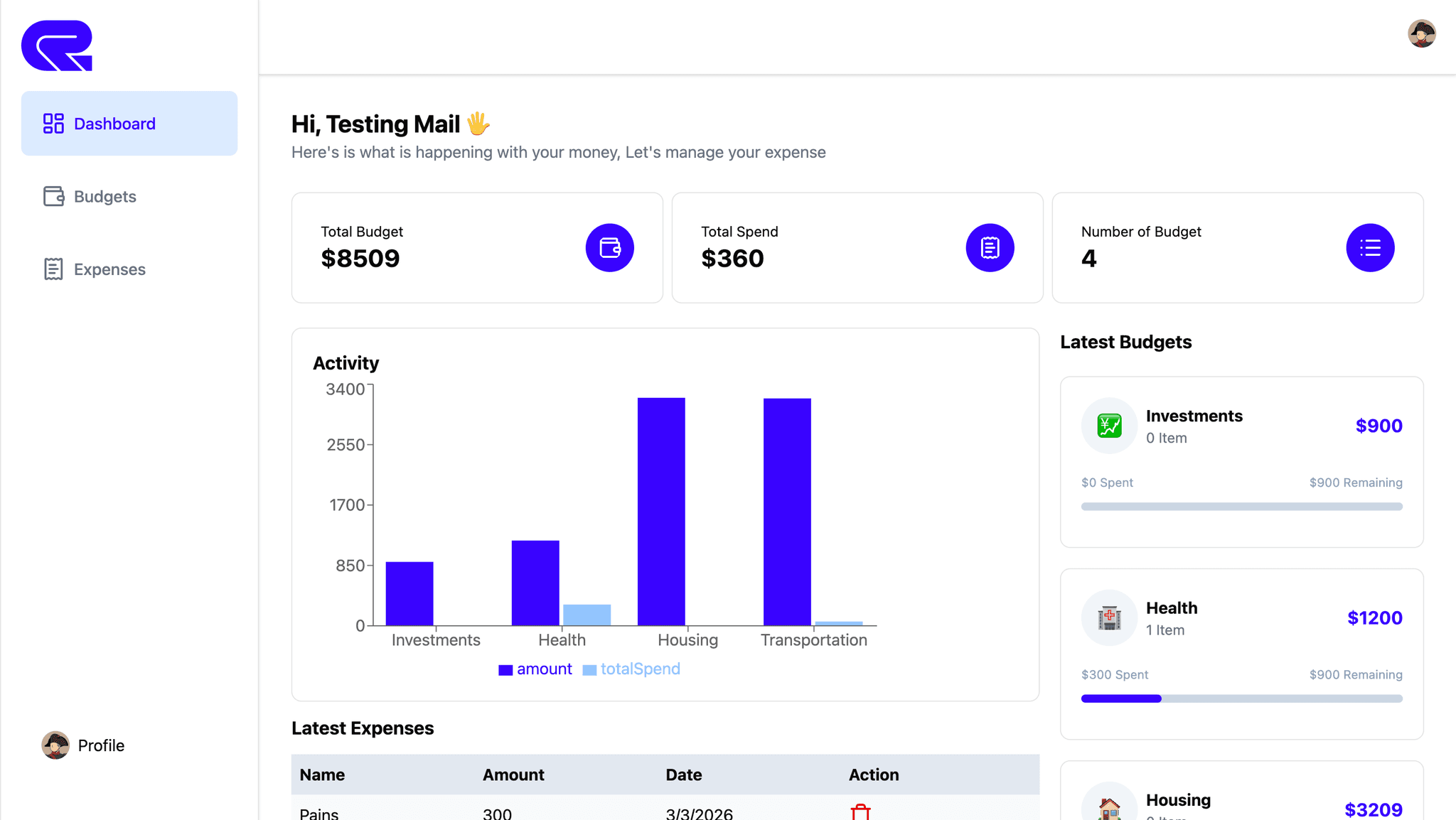Delete the Pains expense with trash icon
1456x820 pixels.
860,811
